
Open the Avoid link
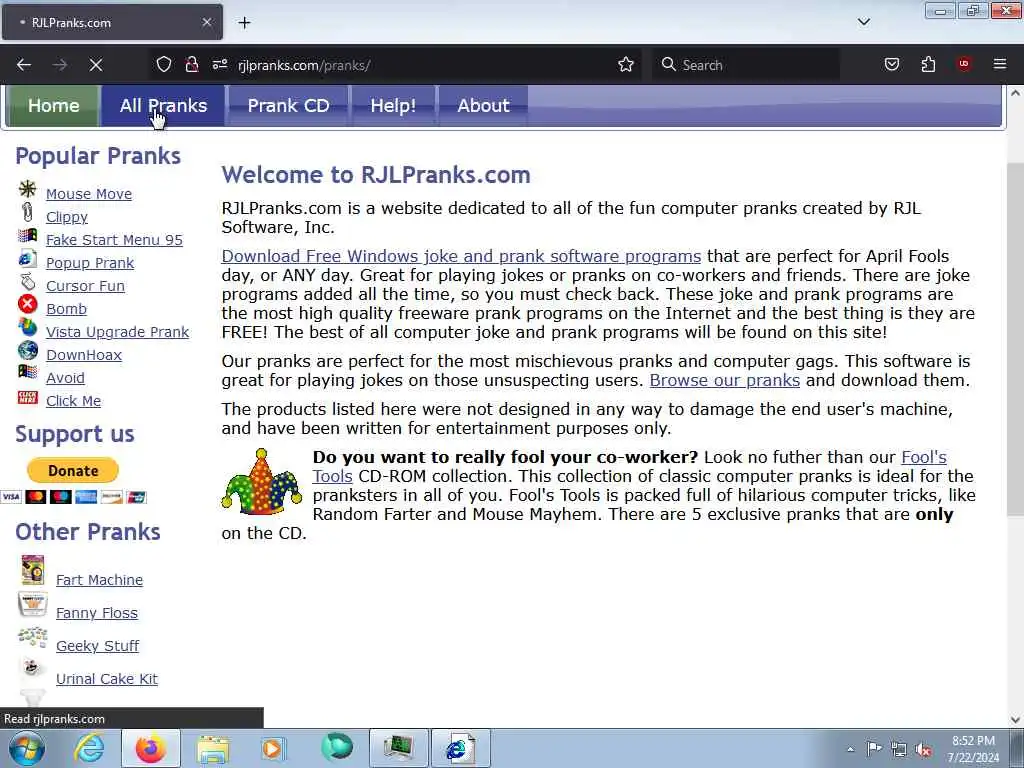(65, 377)
